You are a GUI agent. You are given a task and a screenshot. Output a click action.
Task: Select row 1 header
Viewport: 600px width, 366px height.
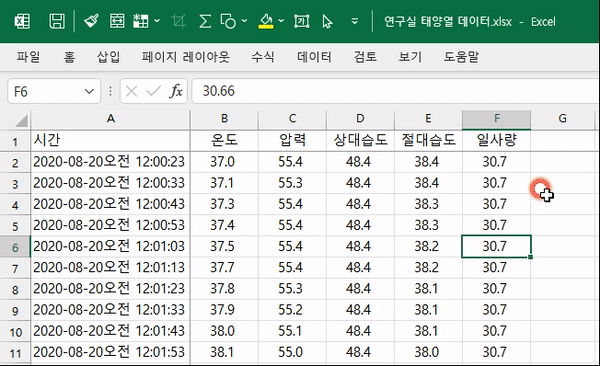15,141
